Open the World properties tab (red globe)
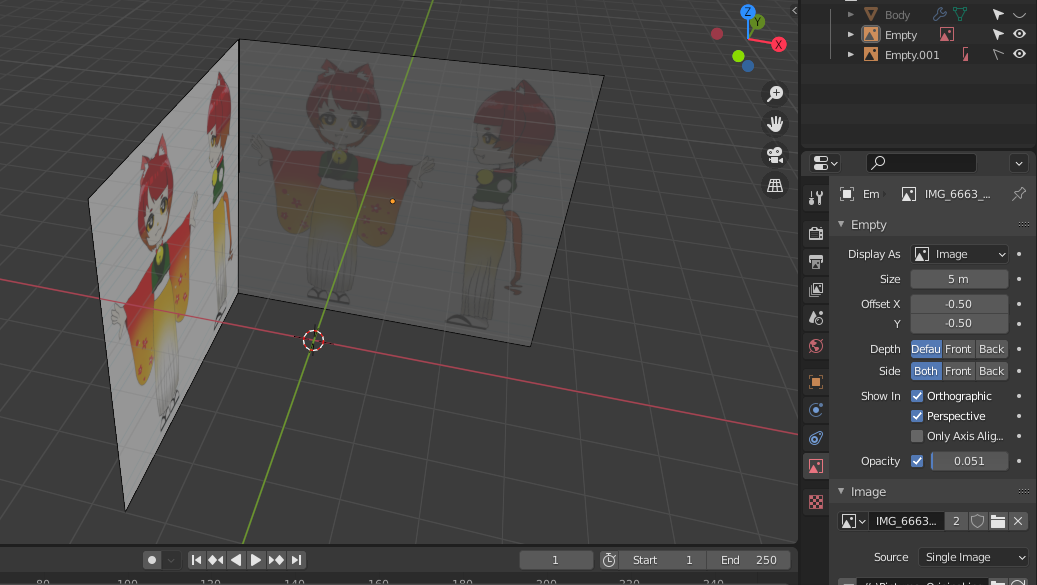 point(815,346)
